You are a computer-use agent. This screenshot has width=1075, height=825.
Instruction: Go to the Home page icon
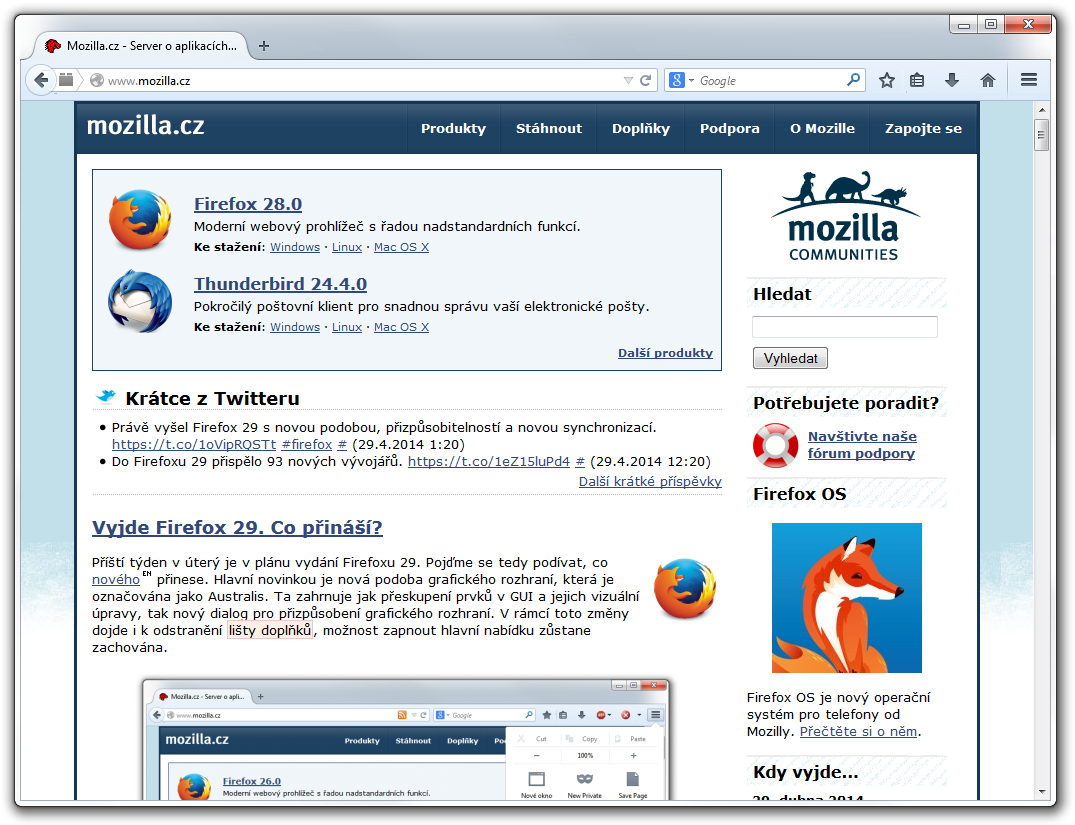(987, 80)
